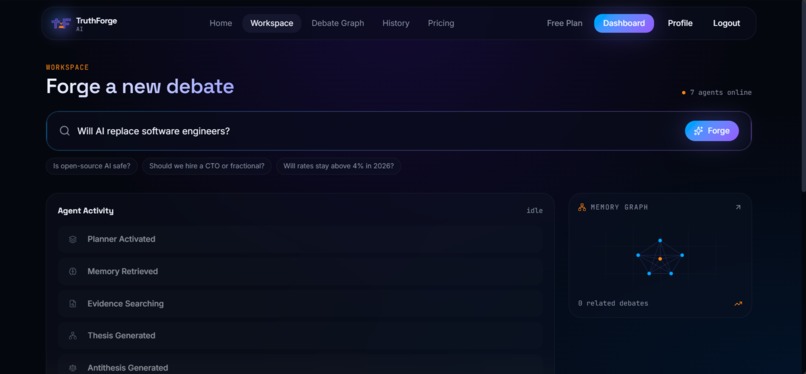Select the Workspace nav tab
Screen dimensions: 806x374
[x=271, y=23]
